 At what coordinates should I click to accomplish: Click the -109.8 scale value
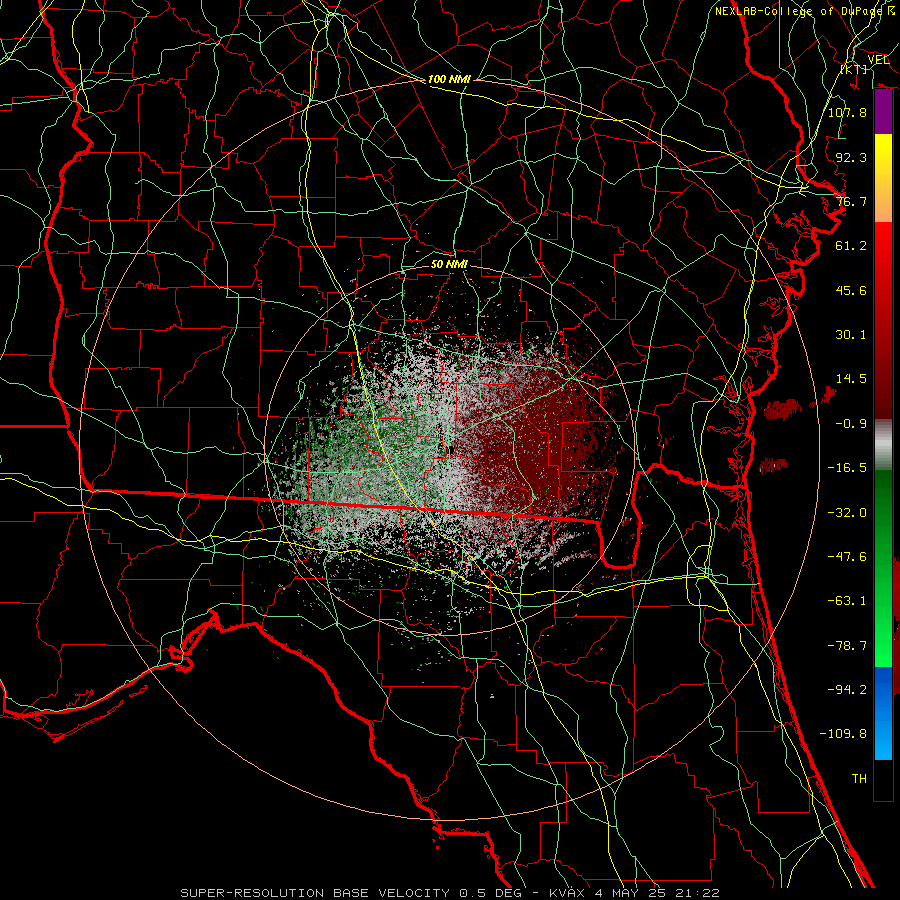[x=843, y=734]
